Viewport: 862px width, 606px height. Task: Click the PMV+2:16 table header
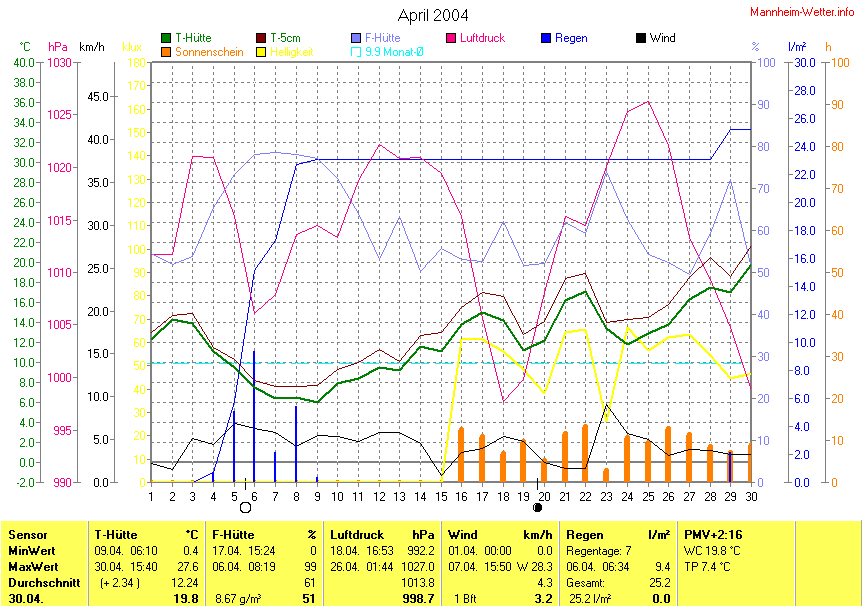pyautogui.click(x=714, y=535)
